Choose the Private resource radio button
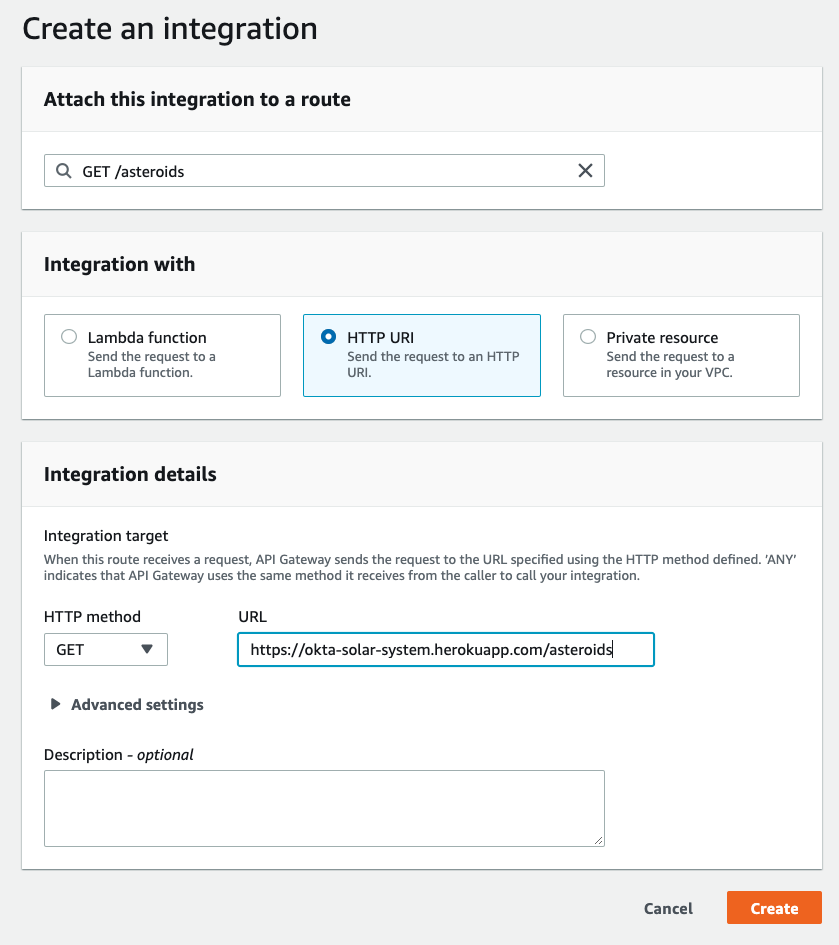 pyautogui.click(x=588, y=336)
